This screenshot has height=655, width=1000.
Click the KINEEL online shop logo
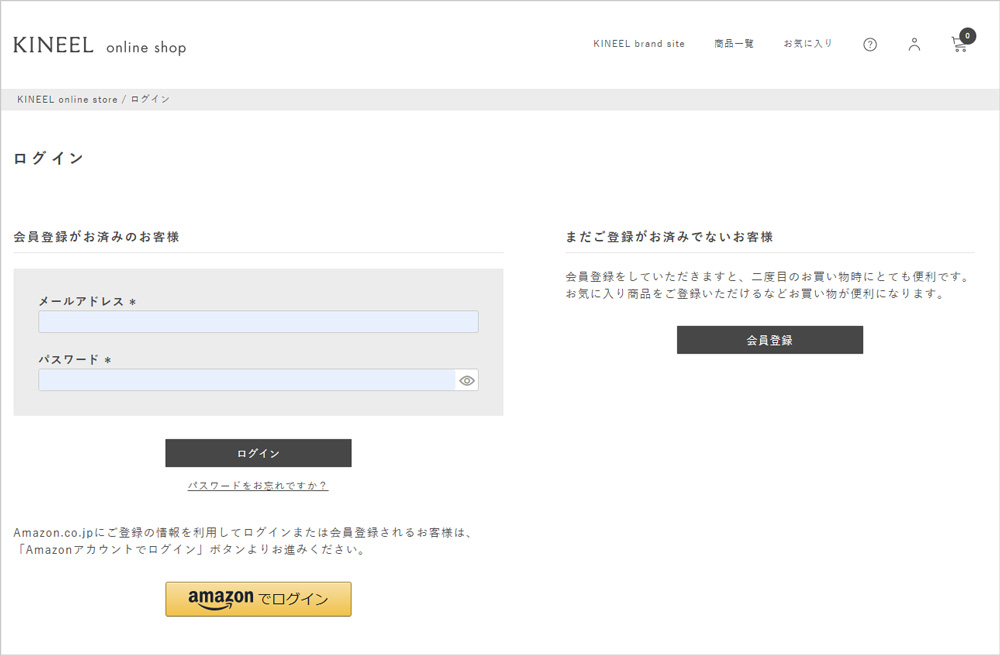(x=99, y=46)
